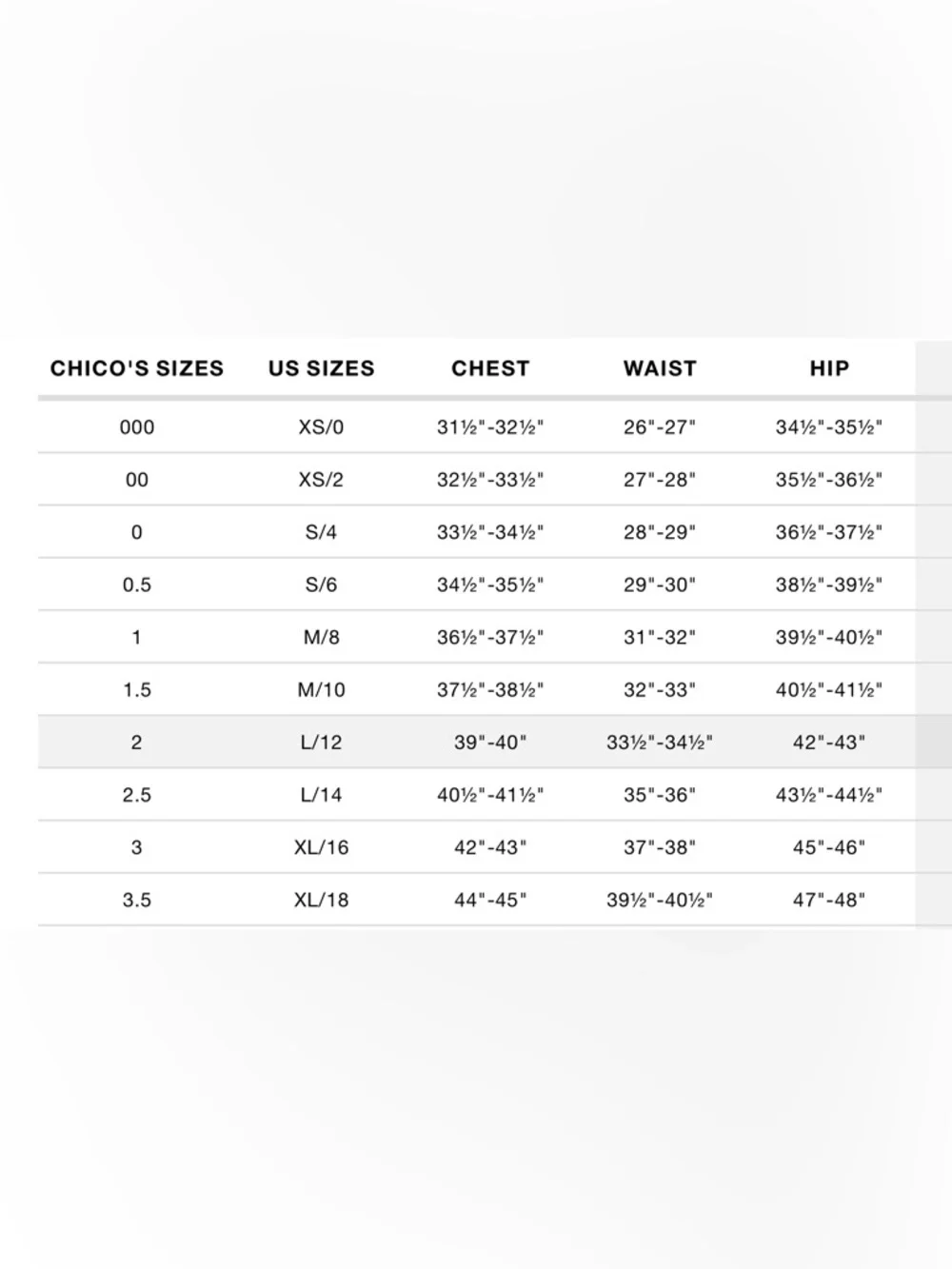Click the 47"-48" hip measurement

click(829, 900)
